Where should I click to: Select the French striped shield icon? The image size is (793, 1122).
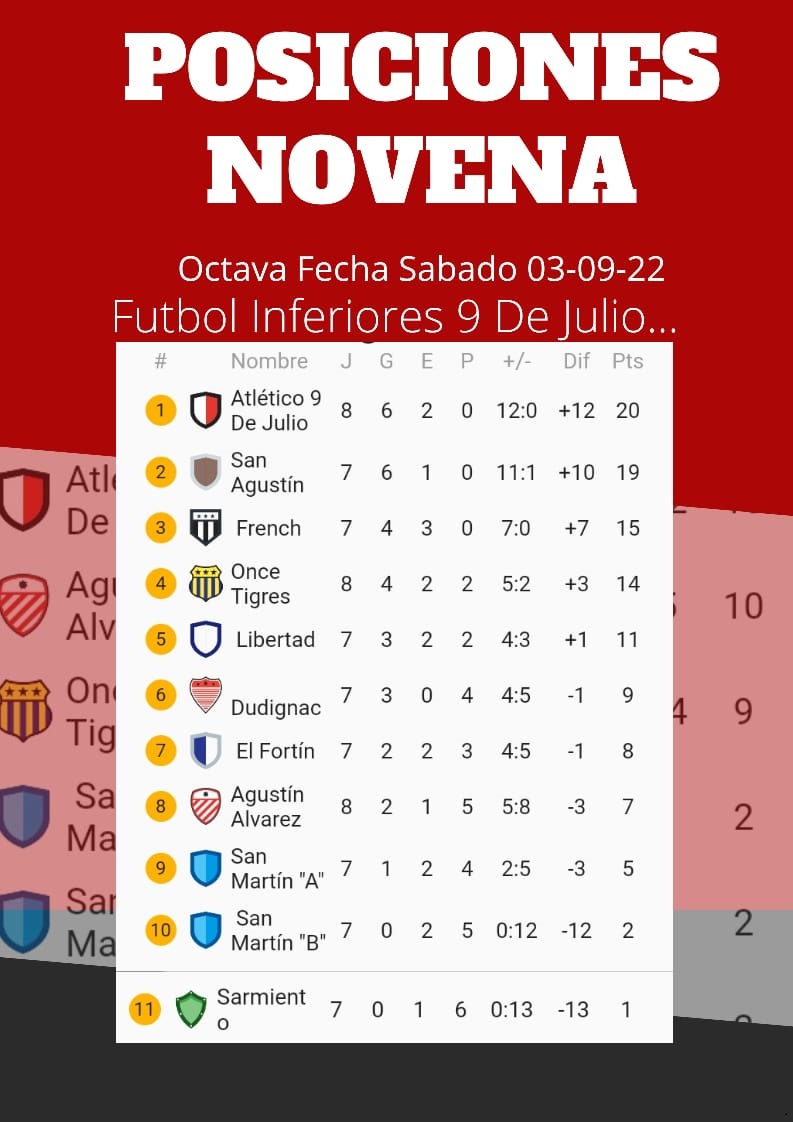[x=205, y=527]
